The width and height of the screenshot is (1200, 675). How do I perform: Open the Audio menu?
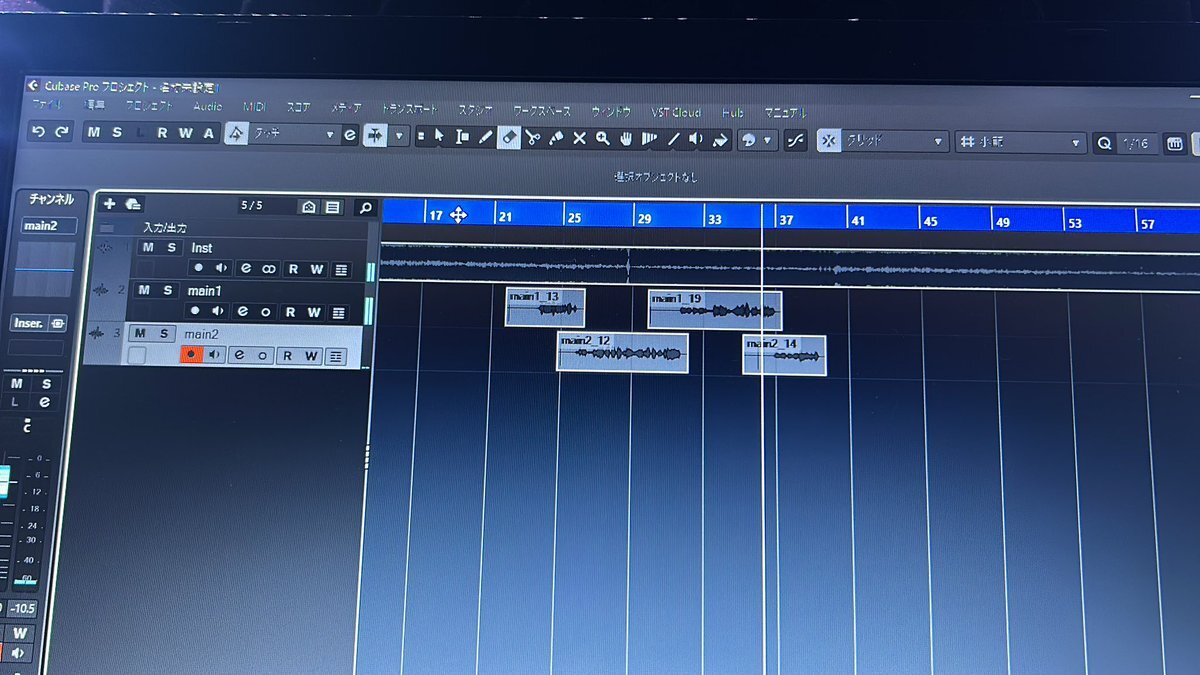tap(208, 107)
